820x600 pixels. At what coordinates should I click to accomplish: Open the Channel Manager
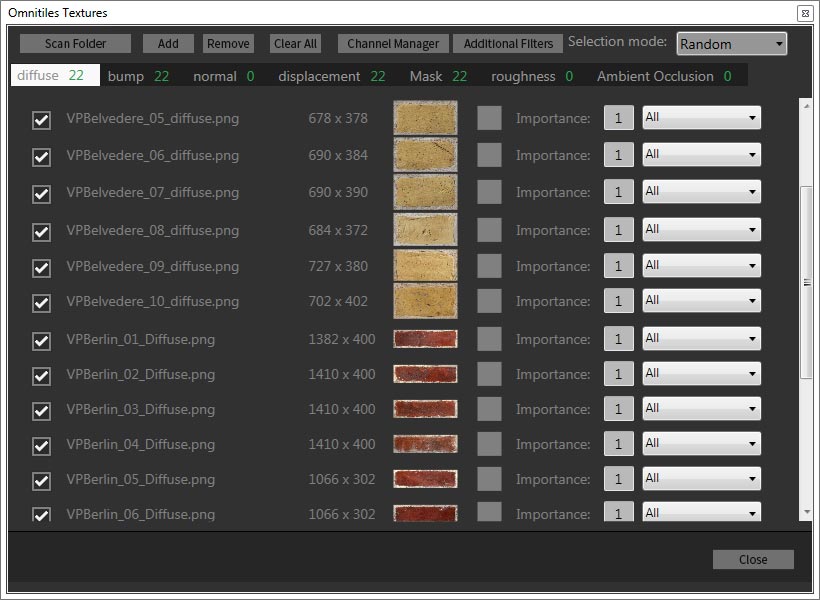(393, 44)
